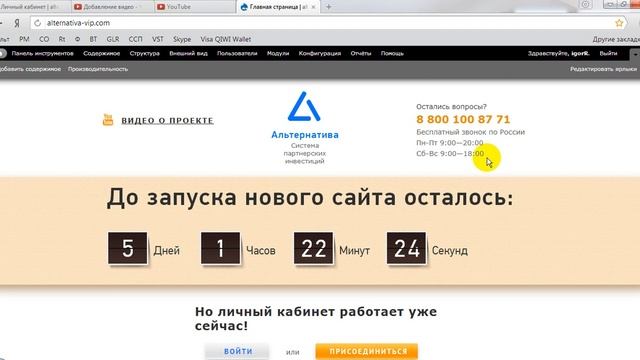The width and height of the screenshot is (640, 360).
Task: Open the 'Содержимое' admin menu
Action: point(102,53)
